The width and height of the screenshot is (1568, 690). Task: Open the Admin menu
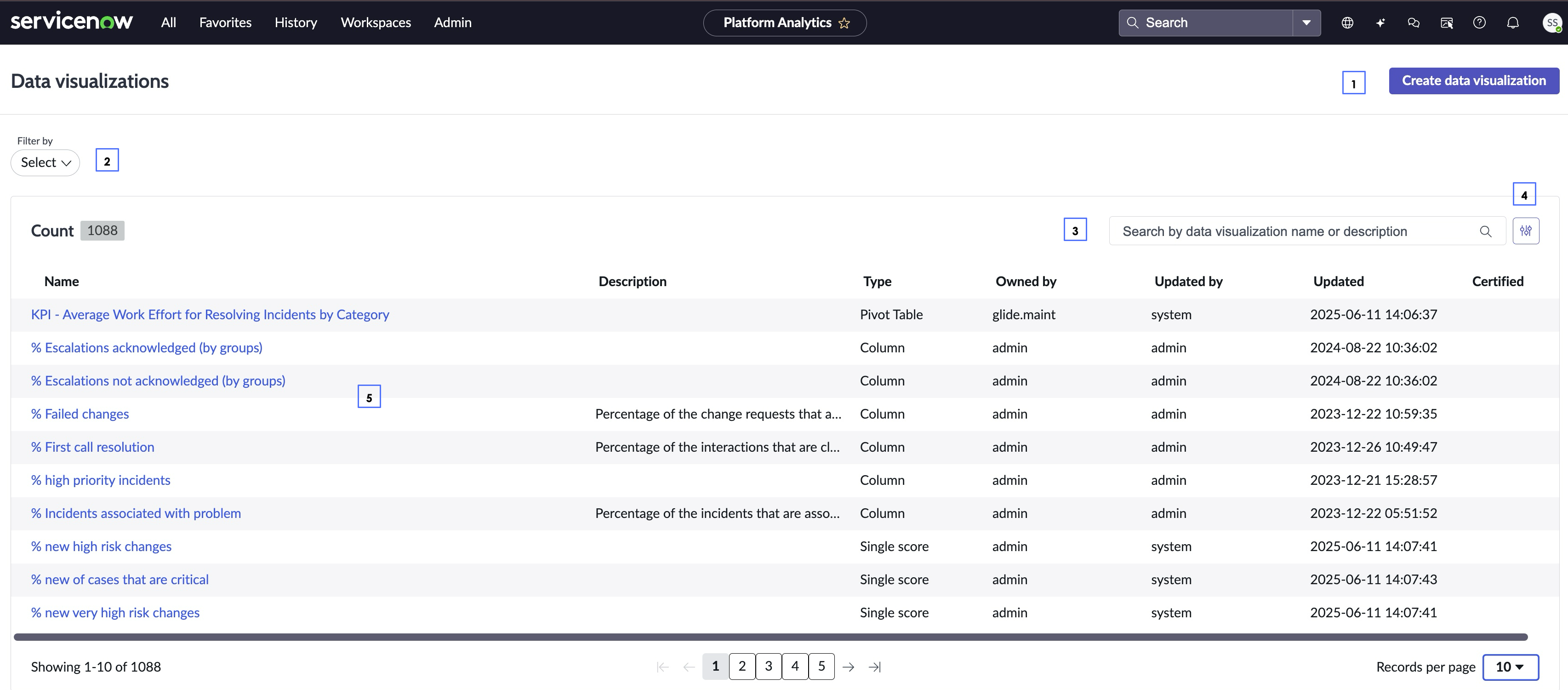coord(453,23)
